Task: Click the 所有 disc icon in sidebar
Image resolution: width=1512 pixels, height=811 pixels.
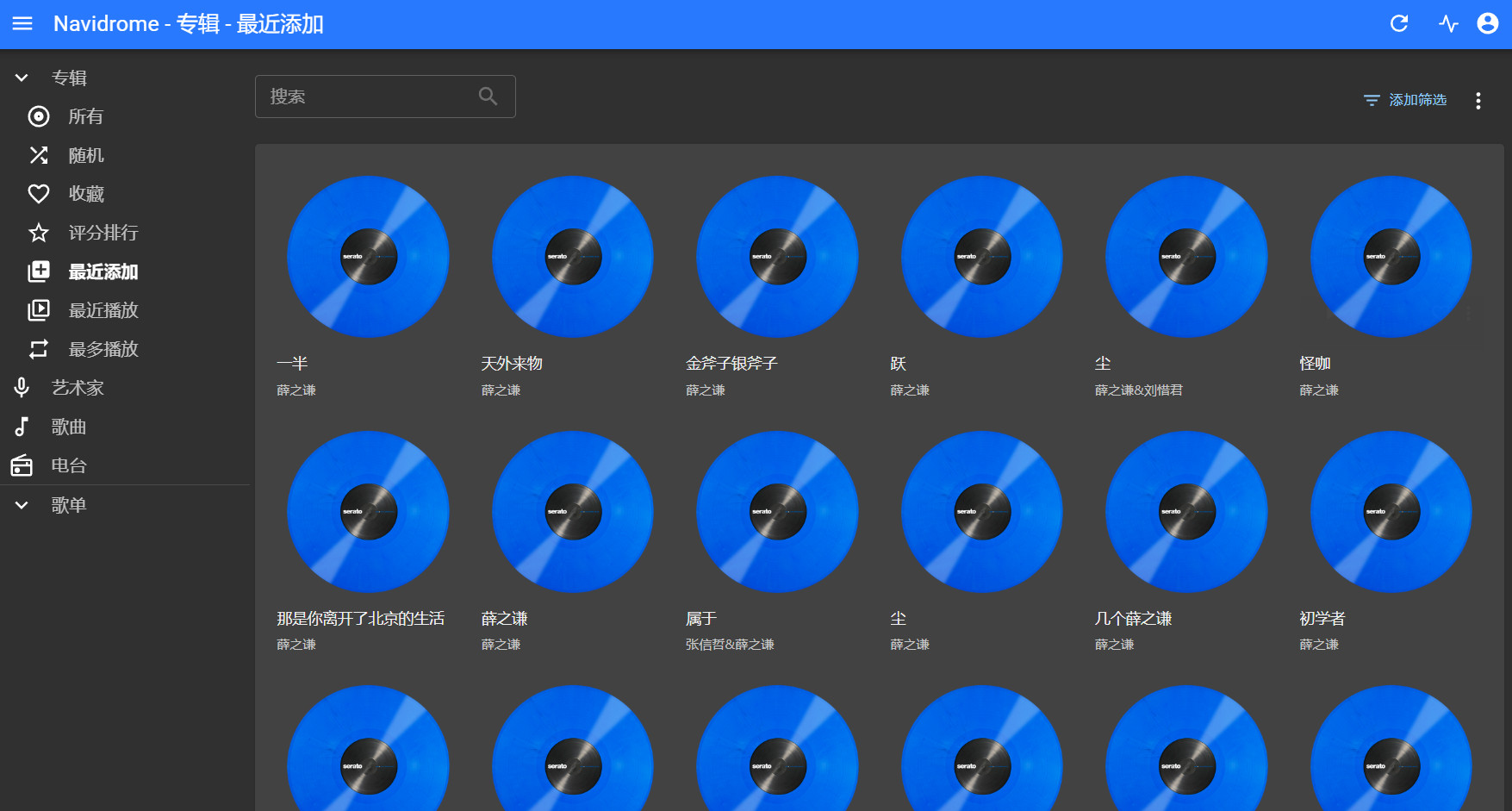Action: tap(39, 116)
